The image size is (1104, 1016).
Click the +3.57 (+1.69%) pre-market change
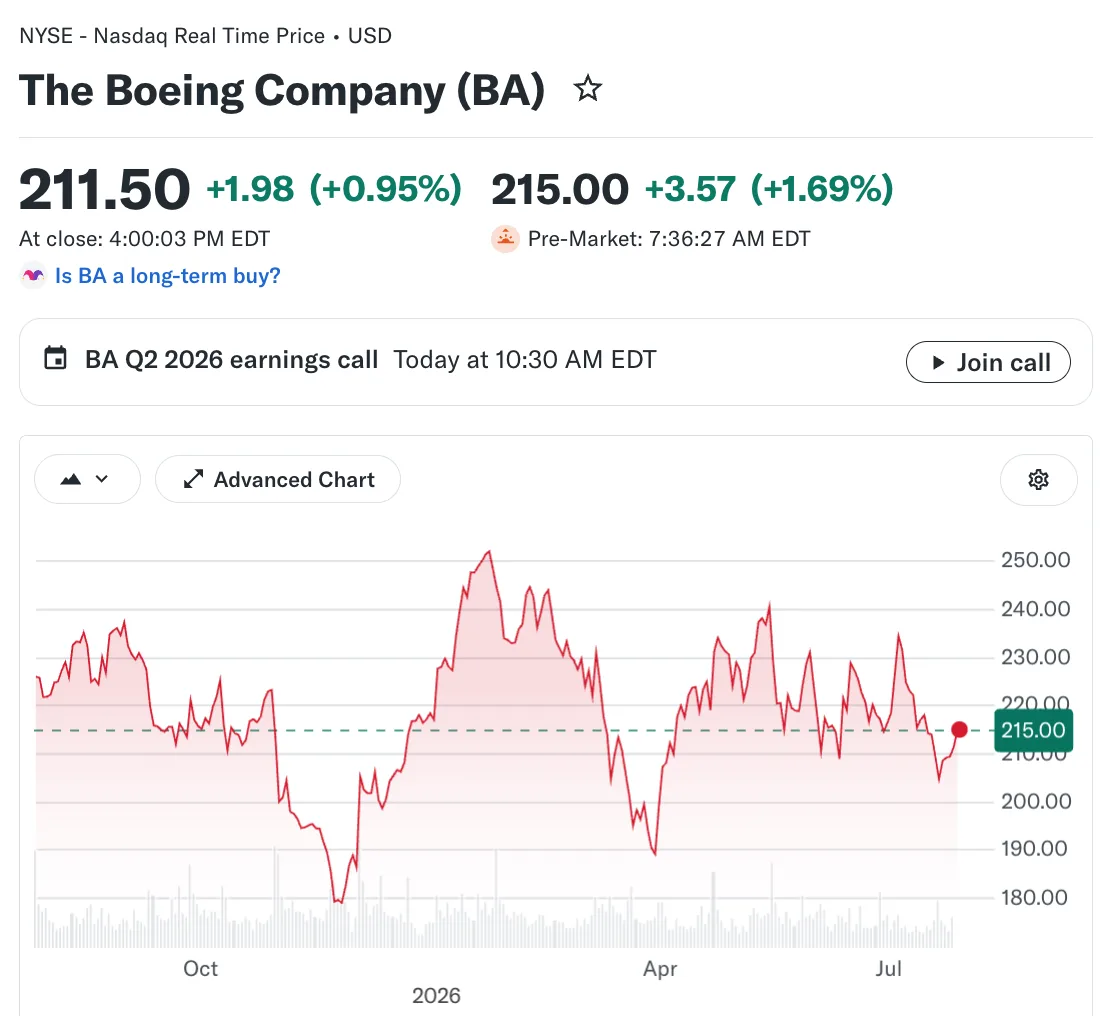pyautogui.click(x=769, y=189)
